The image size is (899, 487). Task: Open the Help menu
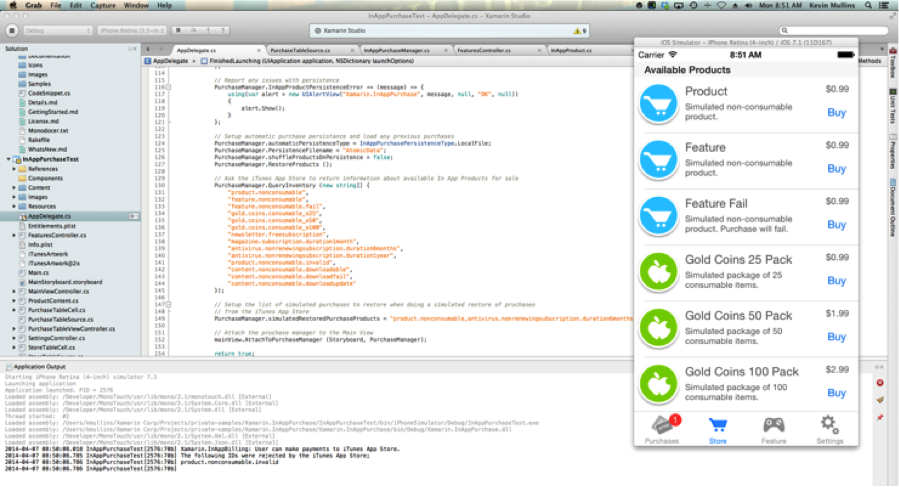coord(165,5)
